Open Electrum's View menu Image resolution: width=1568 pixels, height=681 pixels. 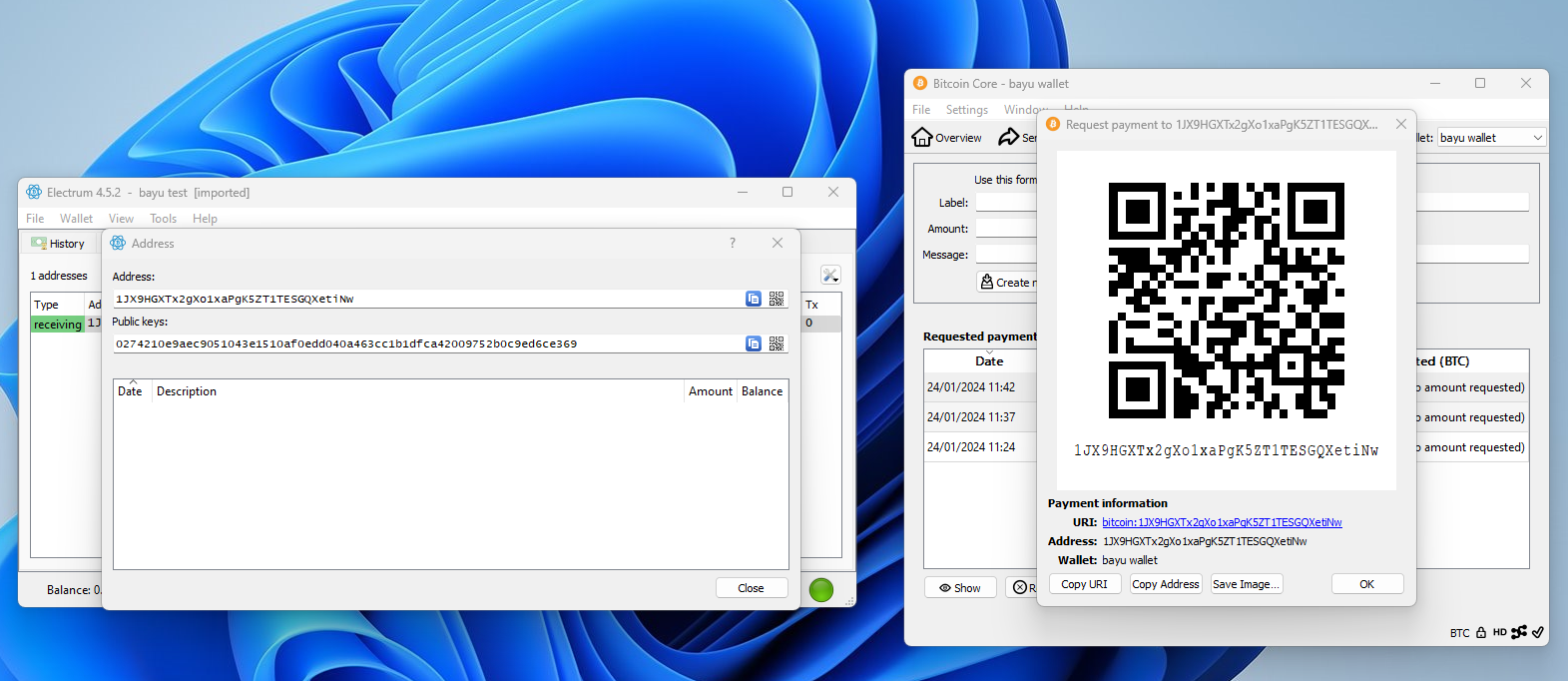click(x=121, y=219)
